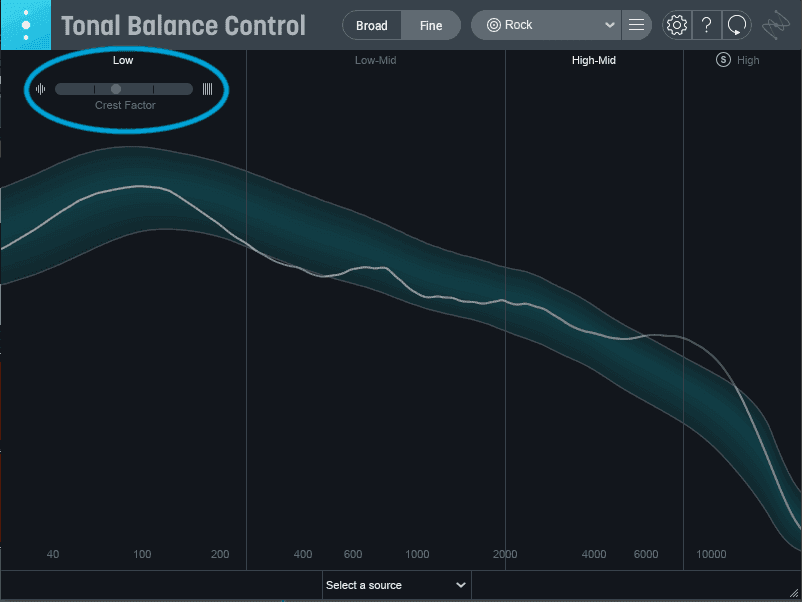Click the 40 frequency axis label
Viewport: 802px width, 602px height.
pyautogui.click(x=53, y=554)
